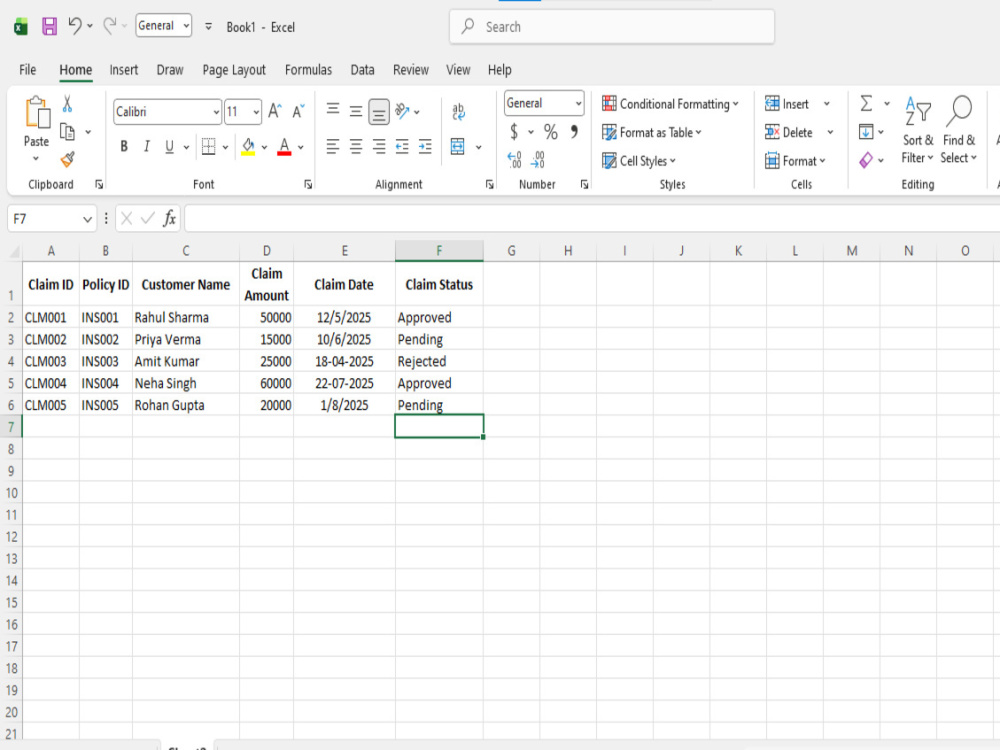The image size is (1000, 750).
Task: Click the Wrap Text icon
Action: tap(458, 112)
